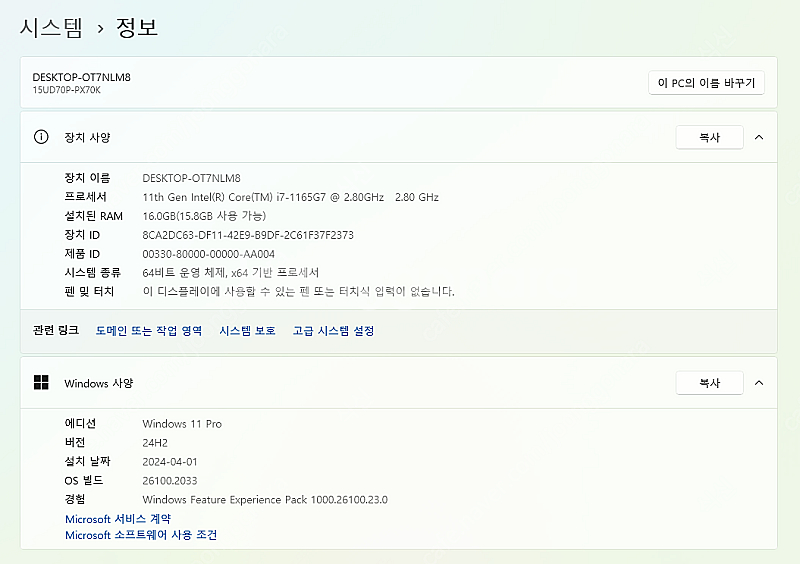Viewport: 800px width, 564px height.
Task: Click the 정보 breadcrumb title
Action: pyautogui.click(x=137, y=27)
